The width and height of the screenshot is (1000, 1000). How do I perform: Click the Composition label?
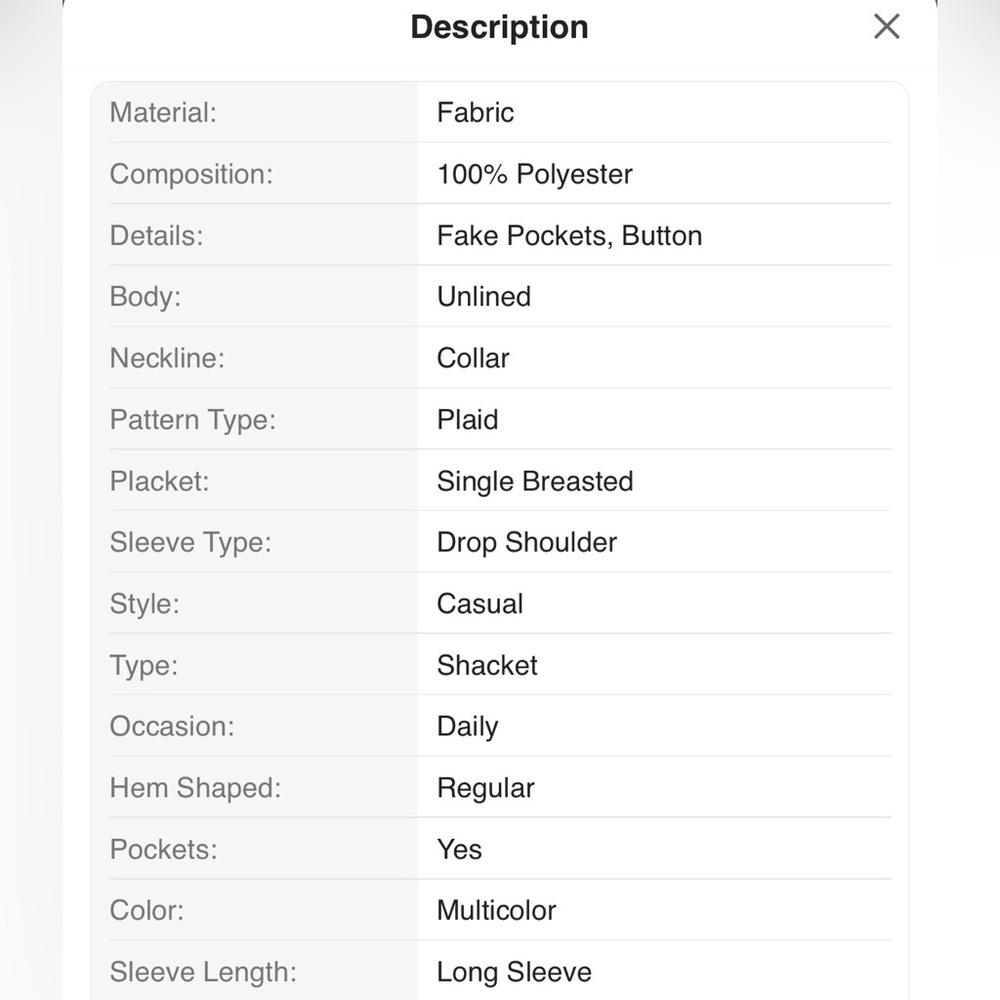(x=191, y=174)
